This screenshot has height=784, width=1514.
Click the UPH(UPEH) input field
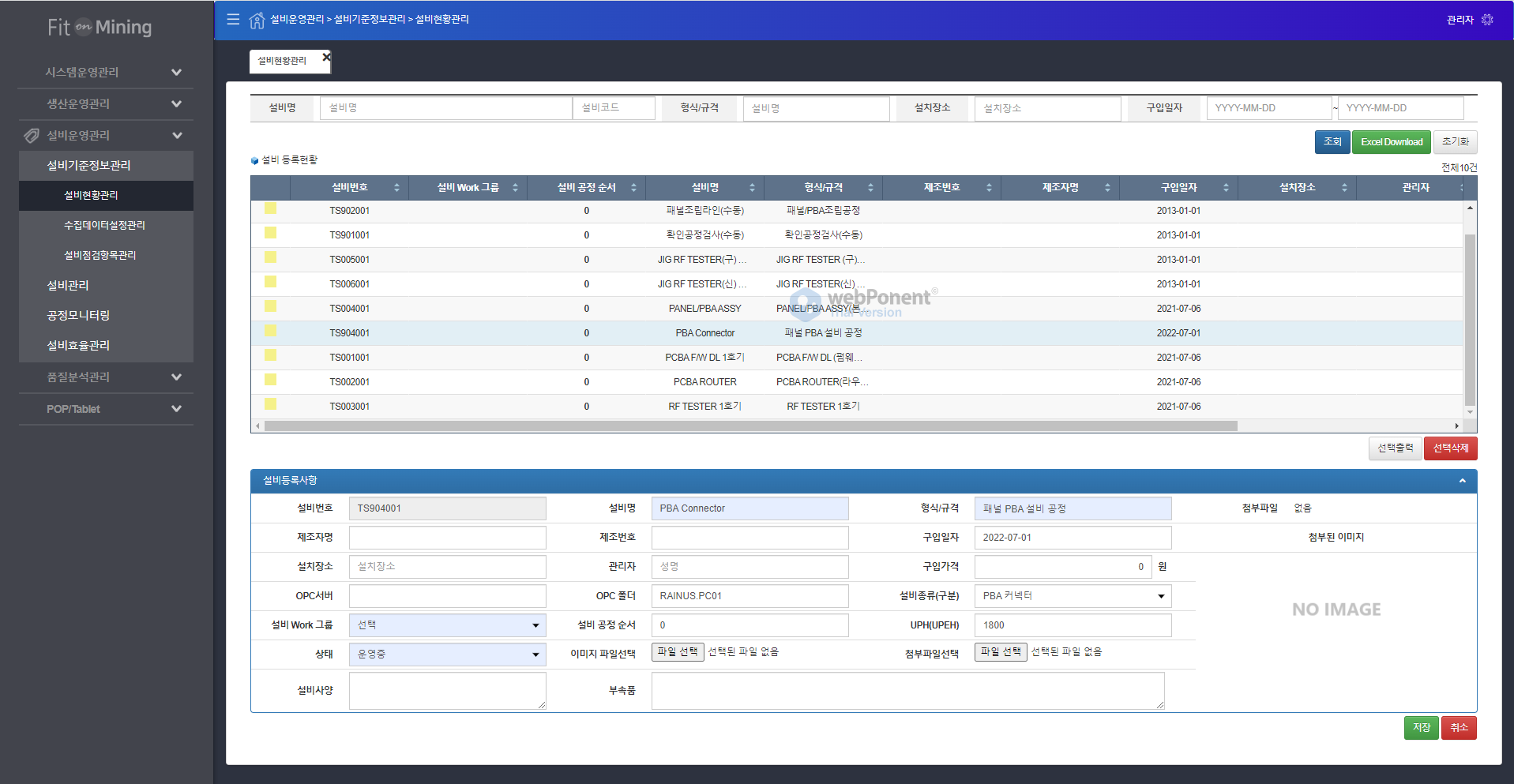pyautogui.click(x=1072, y=625)
